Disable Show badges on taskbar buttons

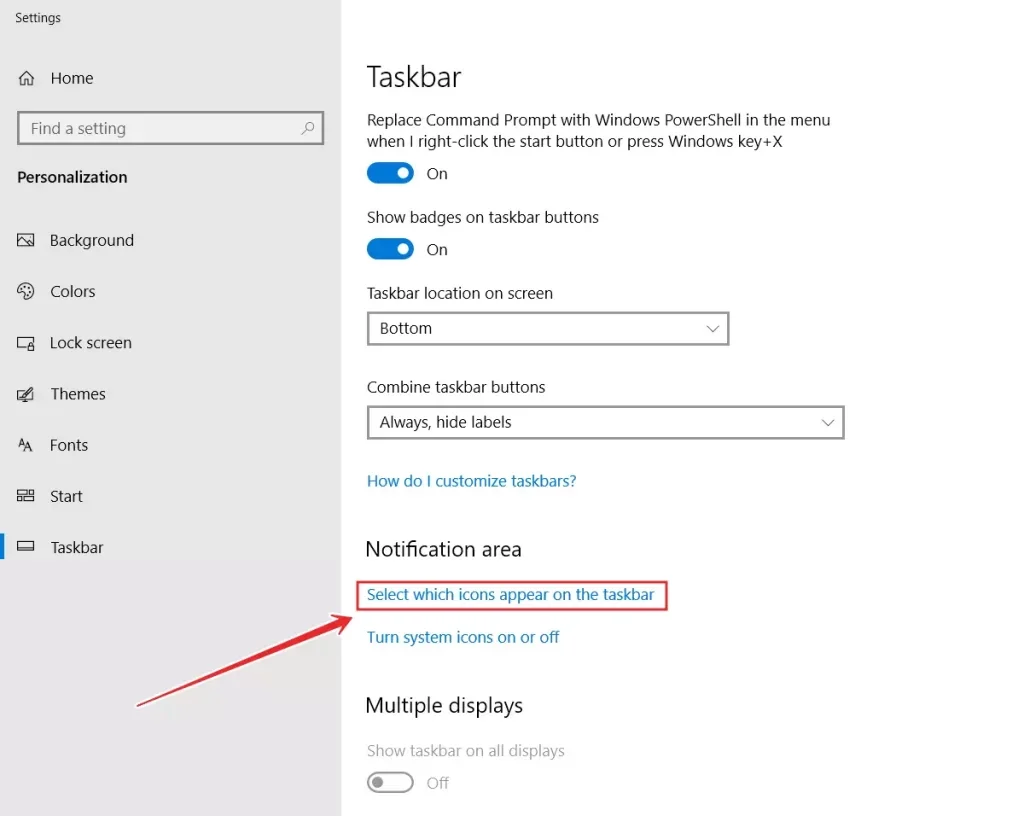(390, 249)
